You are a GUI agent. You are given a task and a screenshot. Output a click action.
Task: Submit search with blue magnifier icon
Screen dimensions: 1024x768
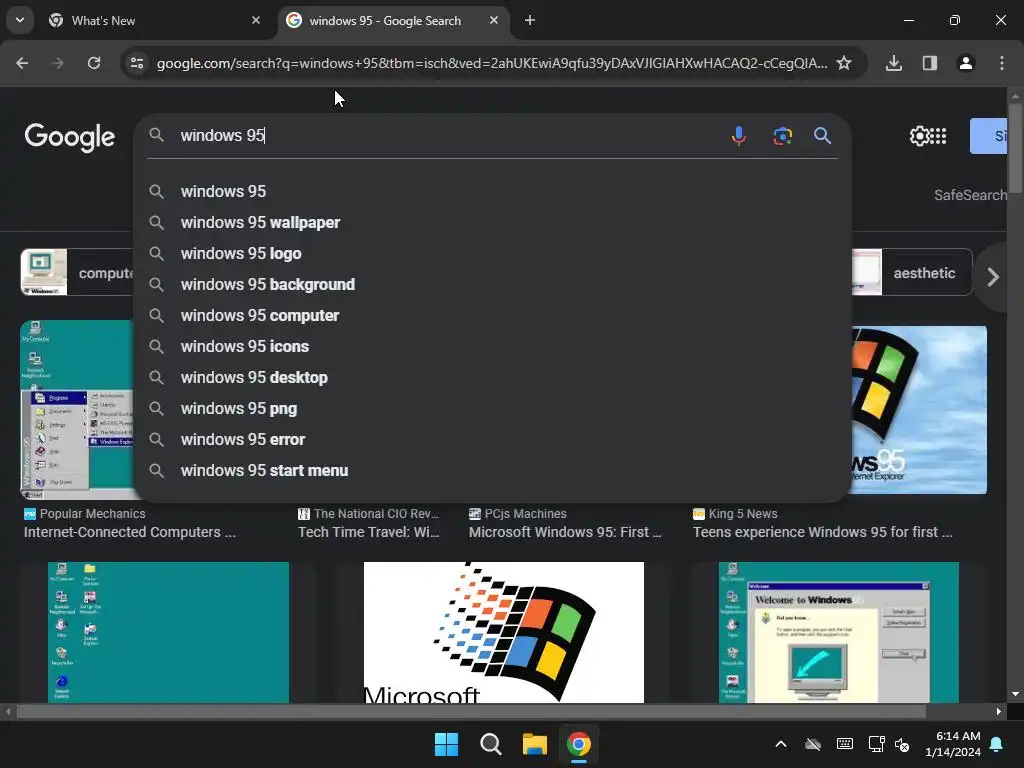[822, 136]
